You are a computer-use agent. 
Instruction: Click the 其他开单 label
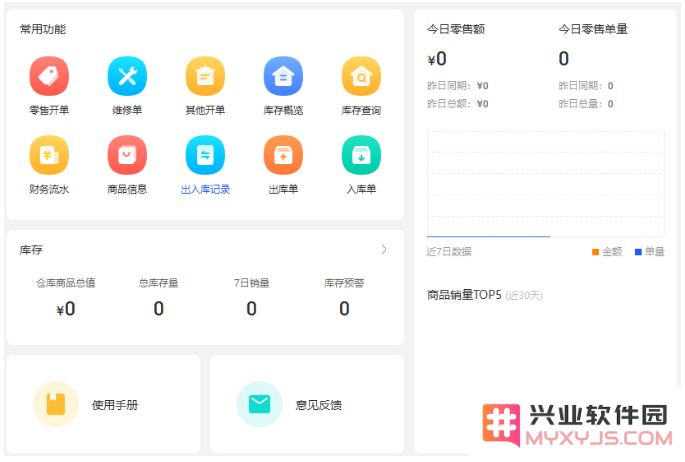pos(205,110)
